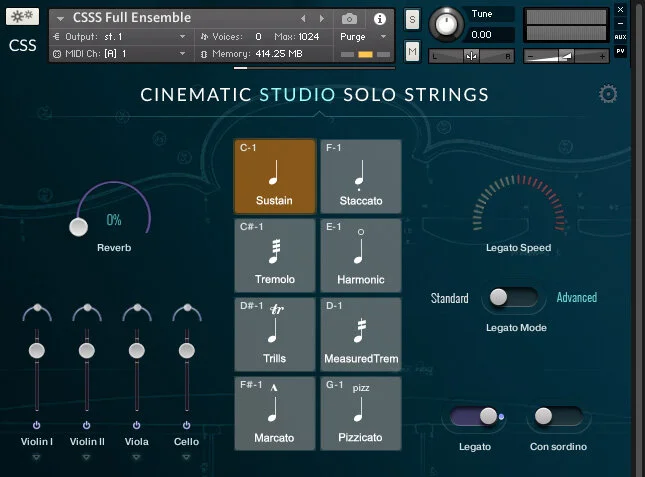The width and height of the screenshot is (645, 477).
Task: Expand the Cello options arrow
Action: (186, 457)
